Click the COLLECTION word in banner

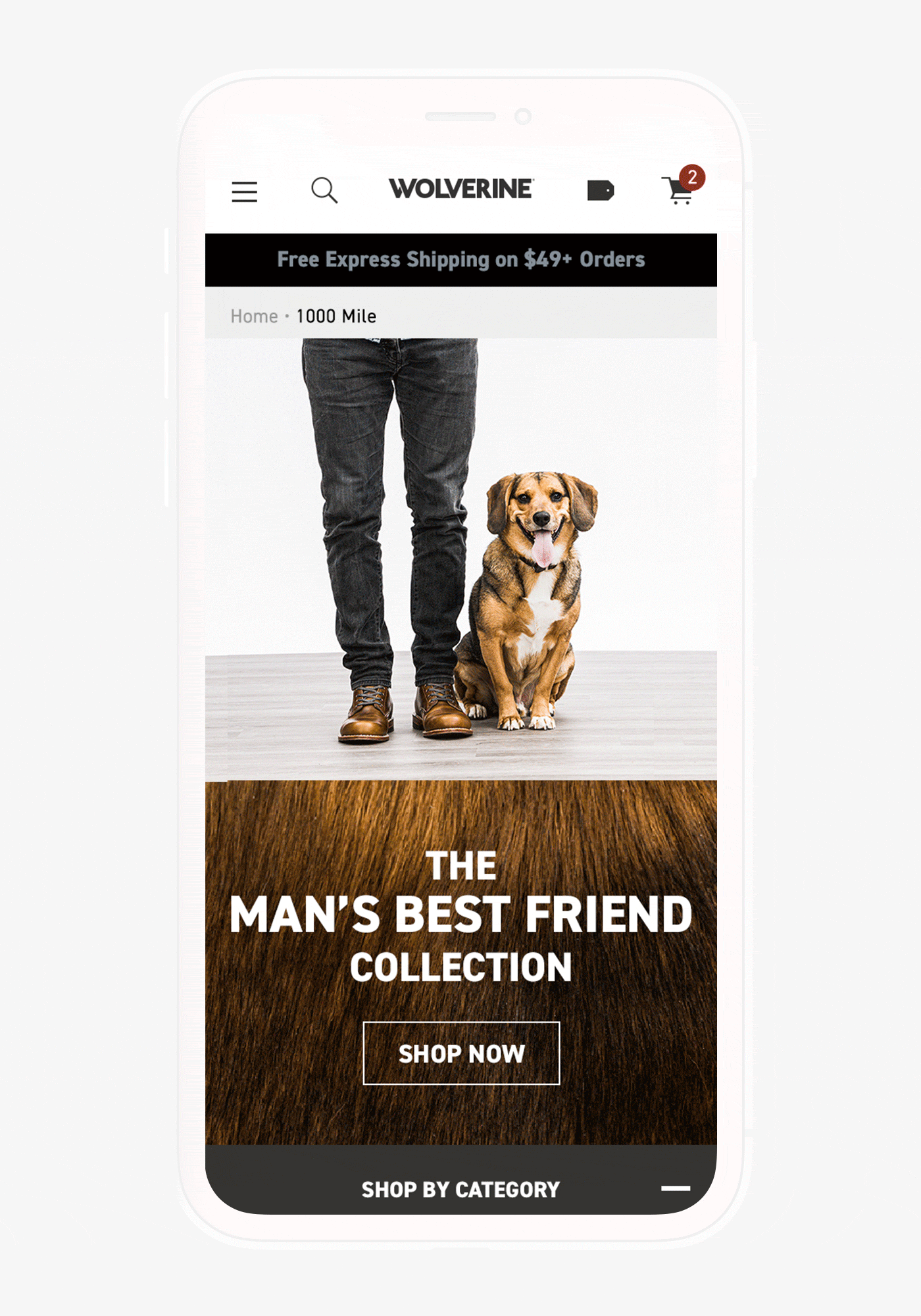[x=461, y=967]
